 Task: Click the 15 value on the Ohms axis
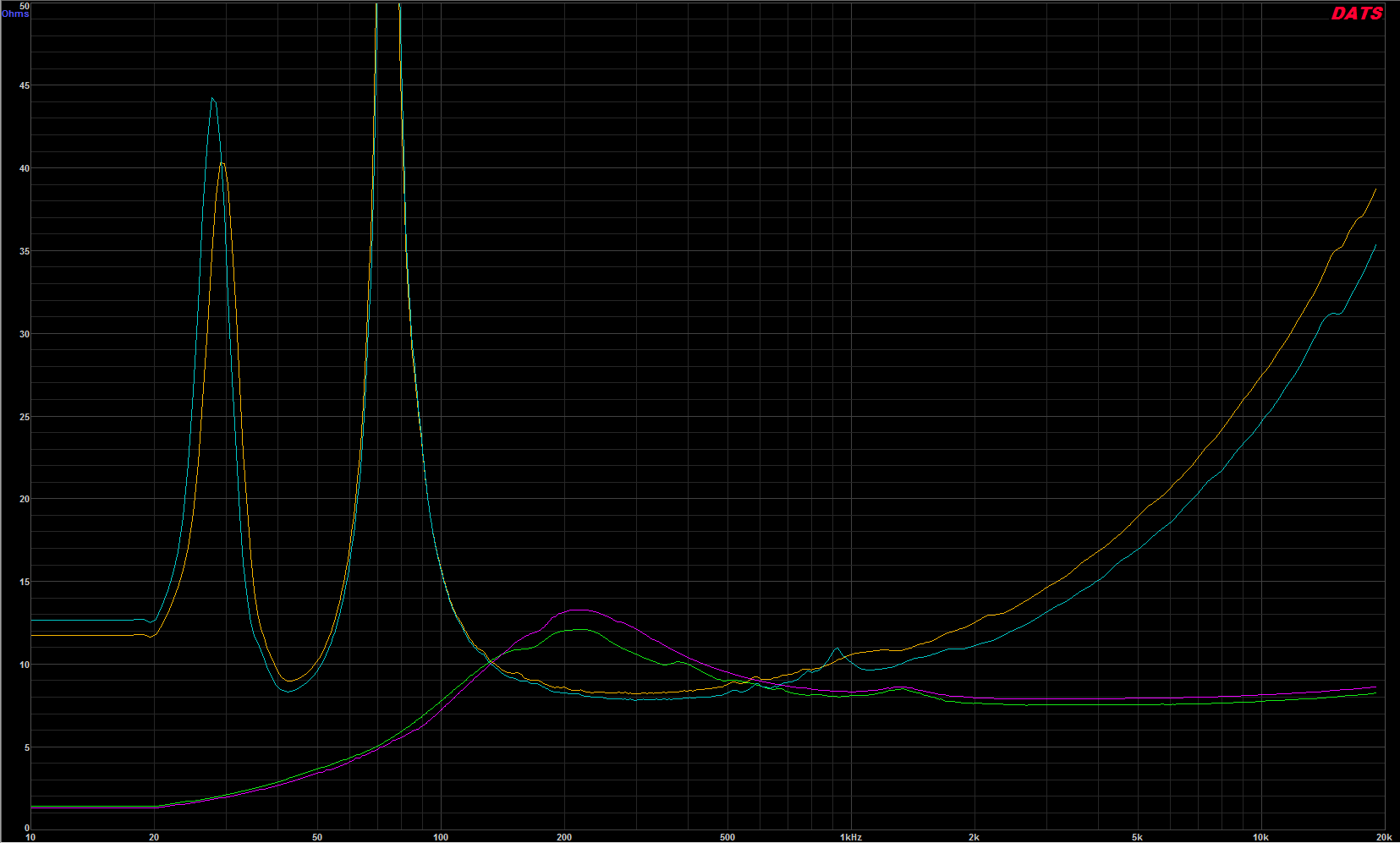25,583
